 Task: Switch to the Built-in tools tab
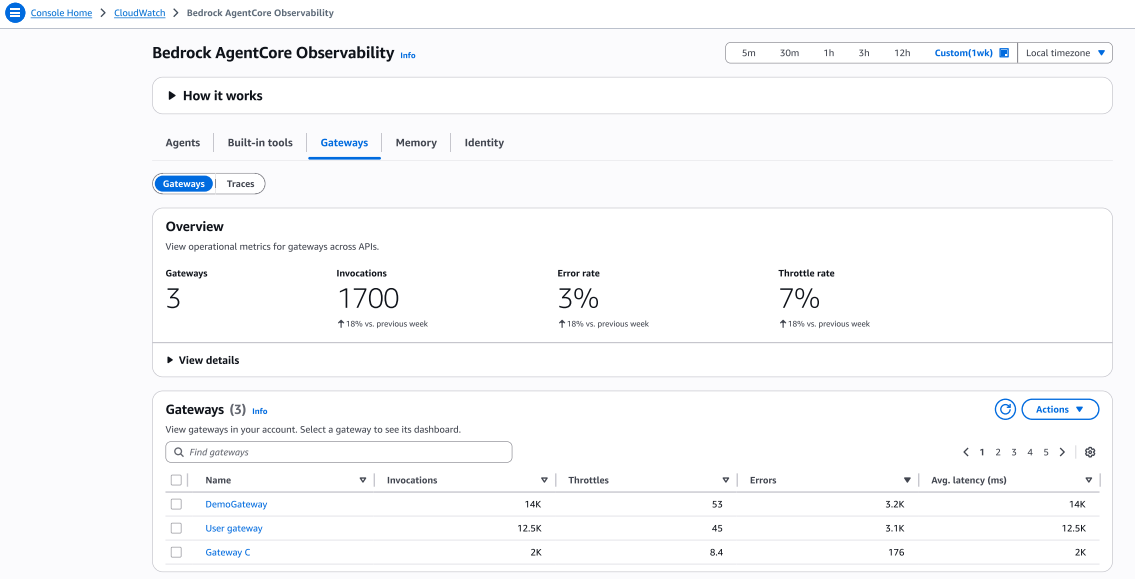(x=260, y=143)
